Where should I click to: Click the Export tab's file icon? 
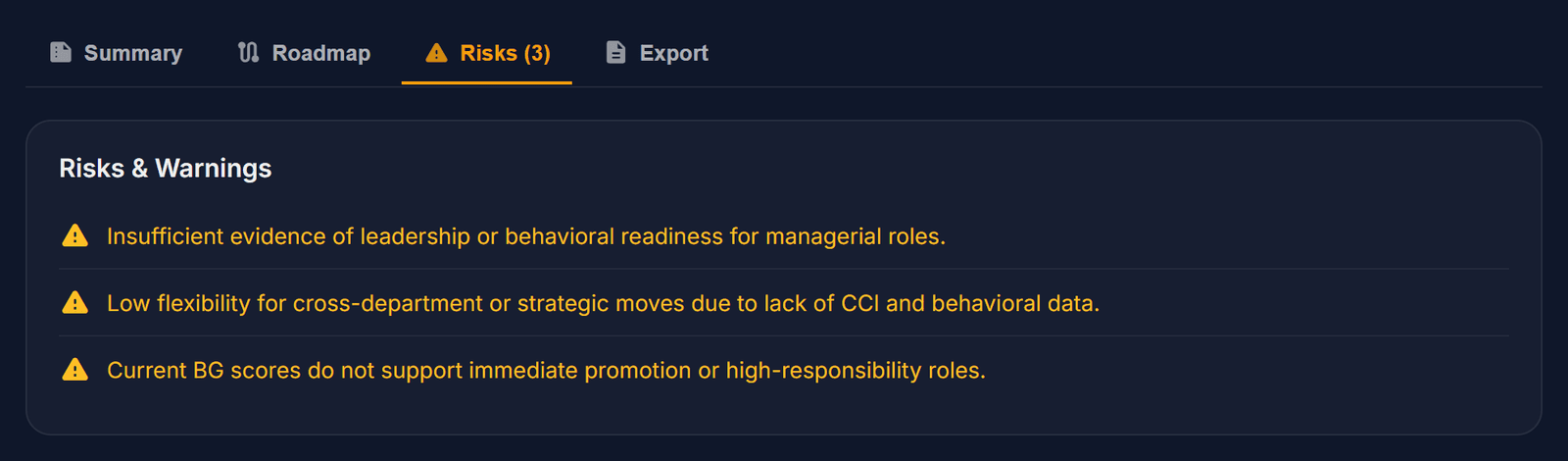[x=615, y=53]
